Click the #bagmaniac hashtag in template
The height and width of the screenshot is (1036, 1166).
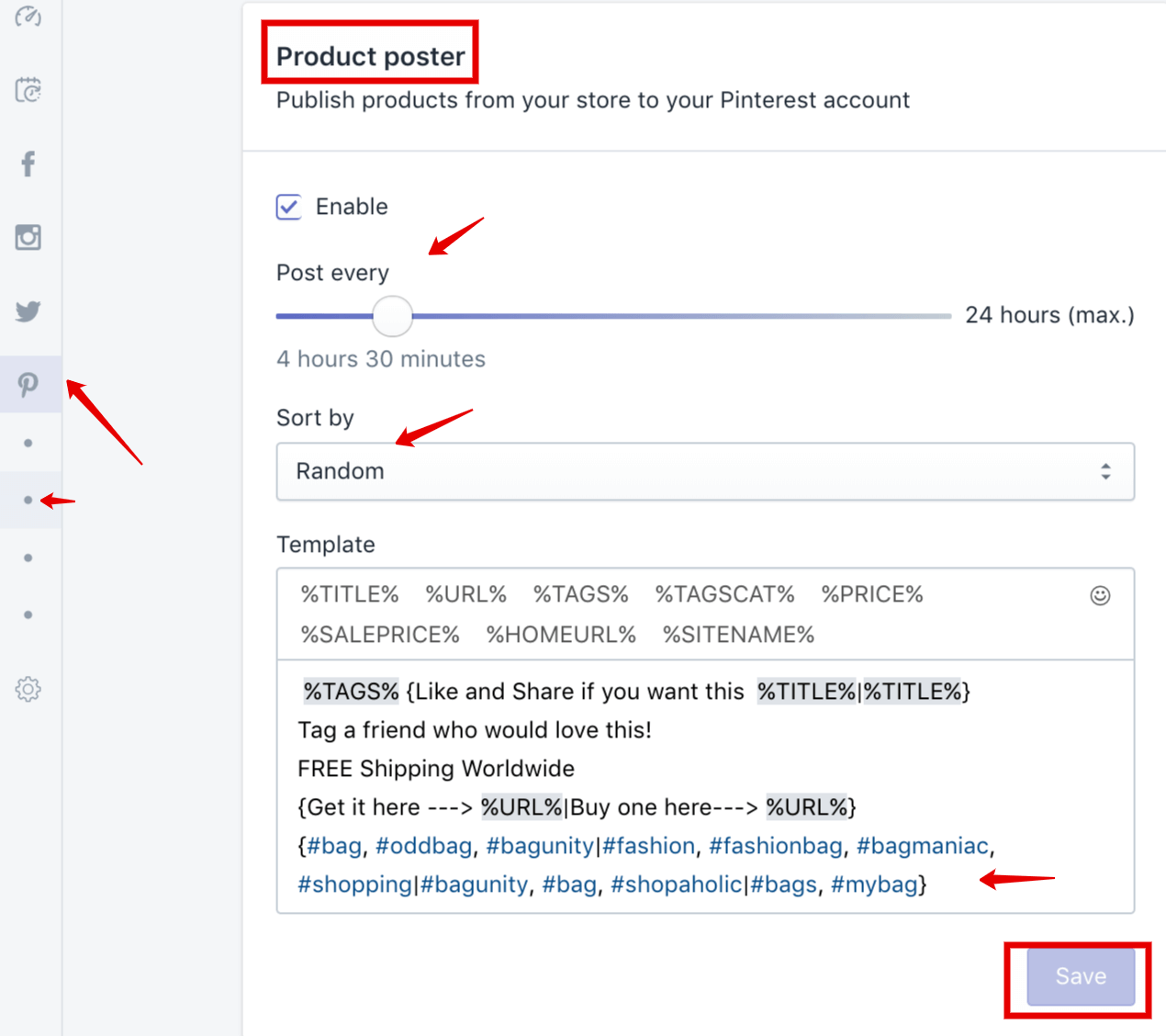coord(923,846)
